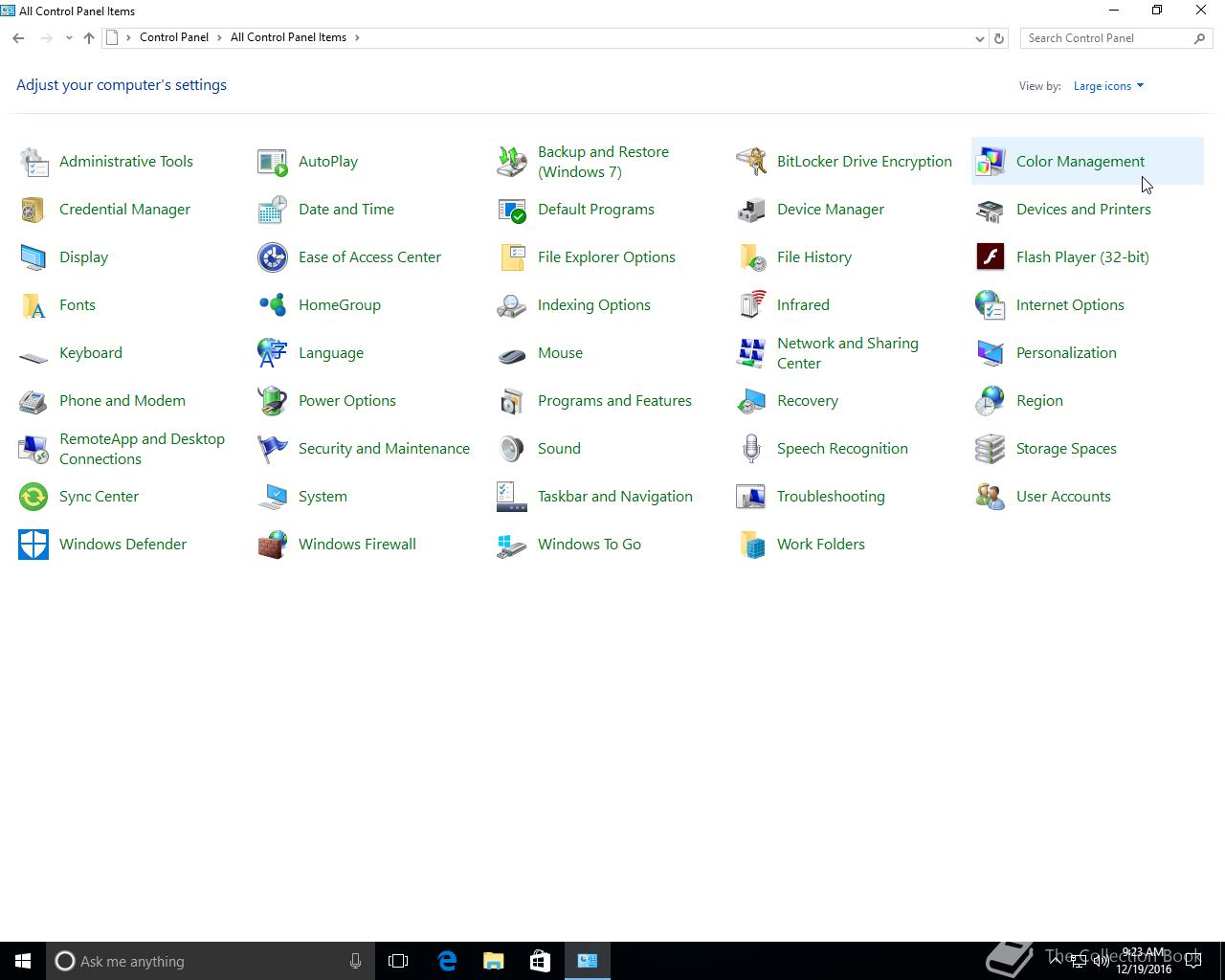Open BitLocker Drive Encryption icon

(751, 162)
